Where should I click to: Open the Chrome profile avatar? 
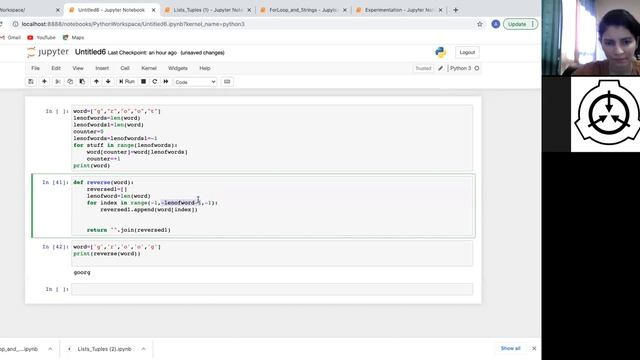496,24
